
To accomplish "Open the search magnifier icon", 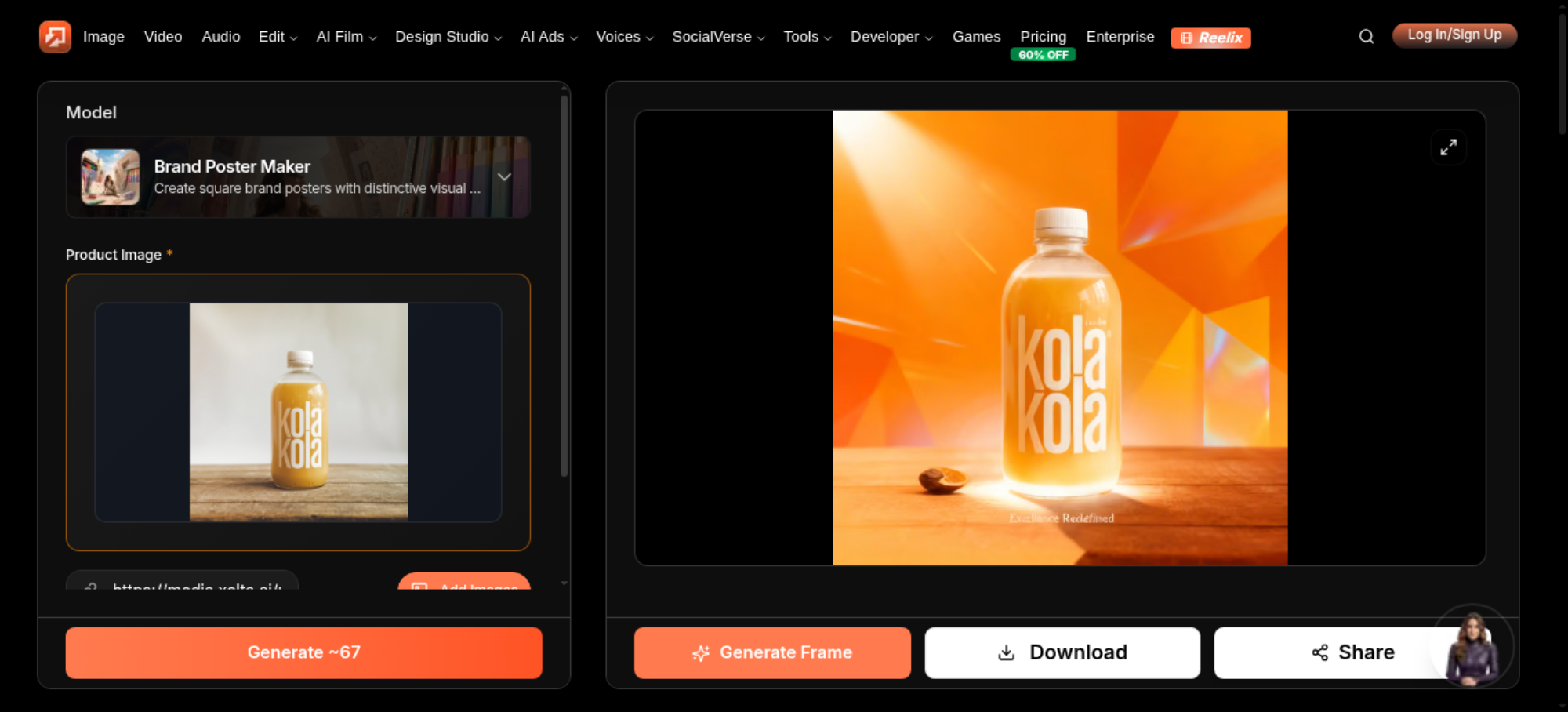I will (x=1367, y=37).
